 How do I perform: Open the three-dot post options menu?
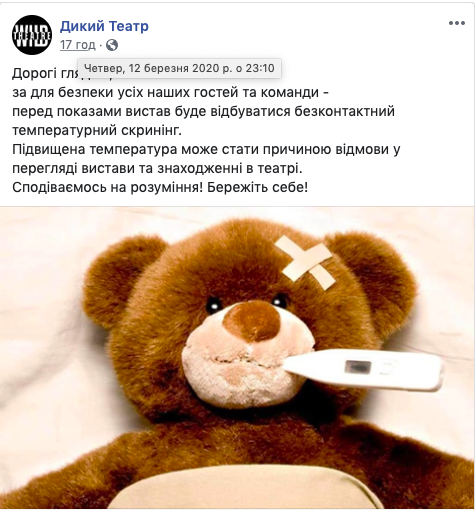point(457,23)
